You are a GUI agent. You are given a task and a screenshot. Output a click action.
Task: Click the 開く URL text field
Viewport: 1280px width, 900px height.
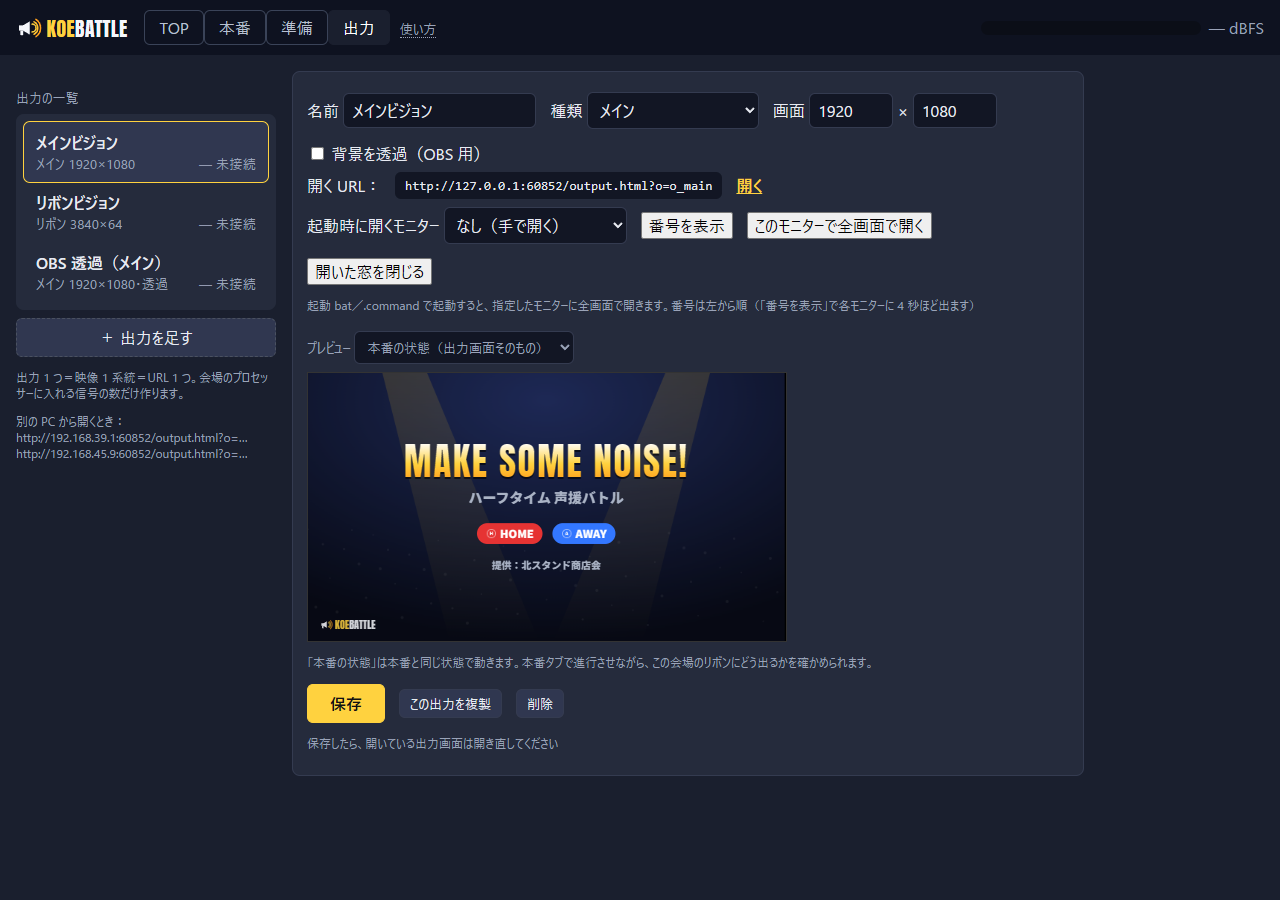pyautogui.click(x=558, y=186)
